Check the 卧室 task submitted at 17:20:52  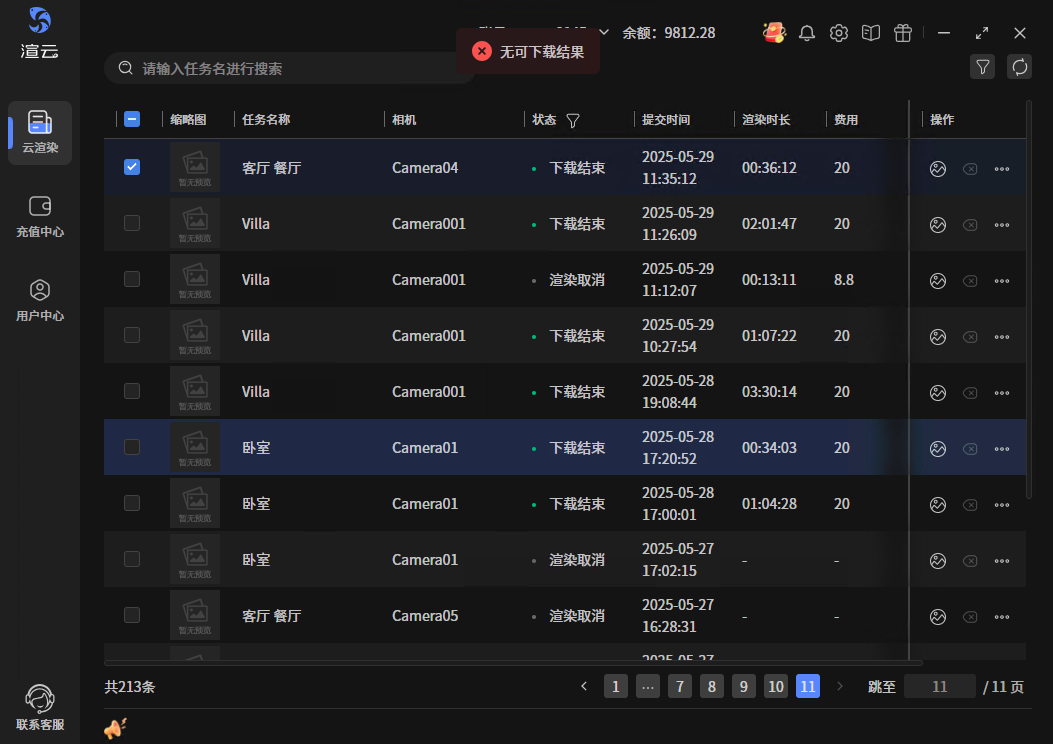click(132, 448)
